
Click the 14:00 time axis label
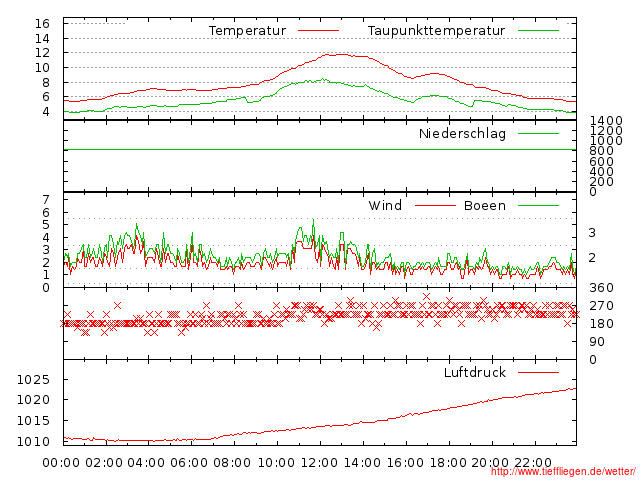(x=362, y=463)
